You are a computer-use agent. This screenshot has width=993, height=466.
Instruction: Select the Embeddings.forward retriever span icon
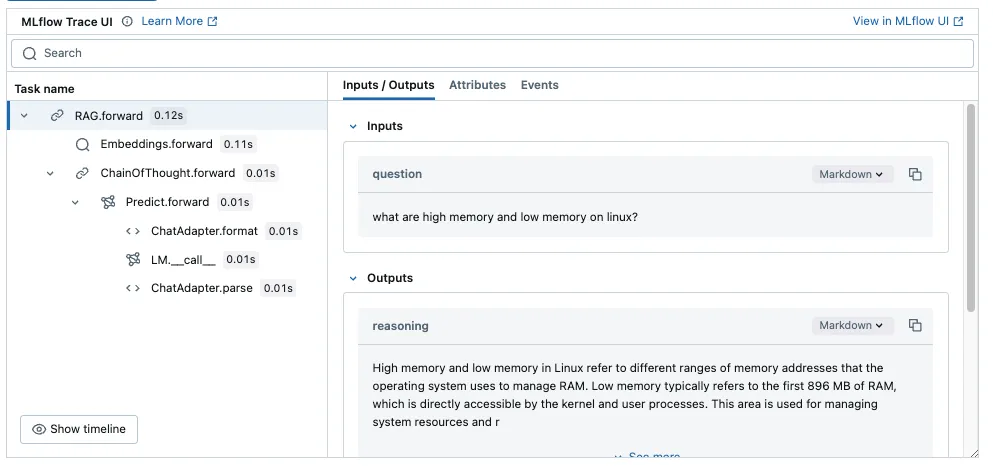tap(82, 144)
